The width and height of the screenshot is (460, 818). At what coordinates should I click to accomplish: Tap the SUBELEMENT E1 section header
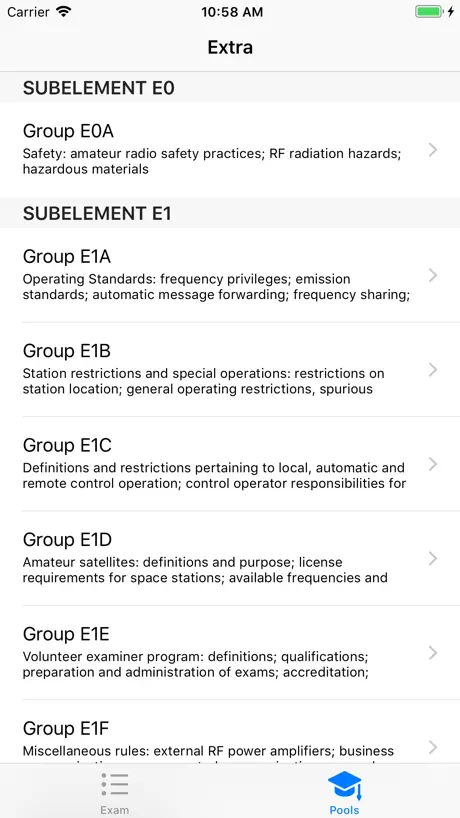pos(230,213)
